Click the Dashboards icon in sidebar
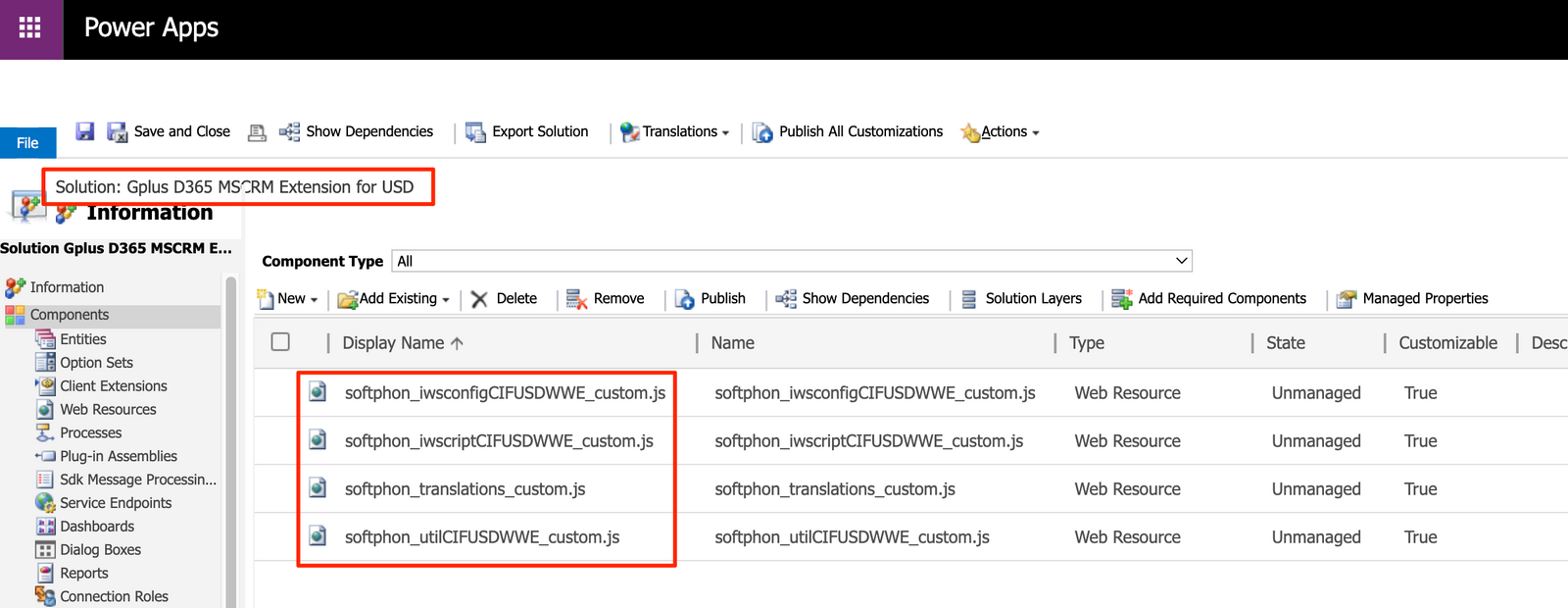1568x608 pixels. click(x=45, y=527)
